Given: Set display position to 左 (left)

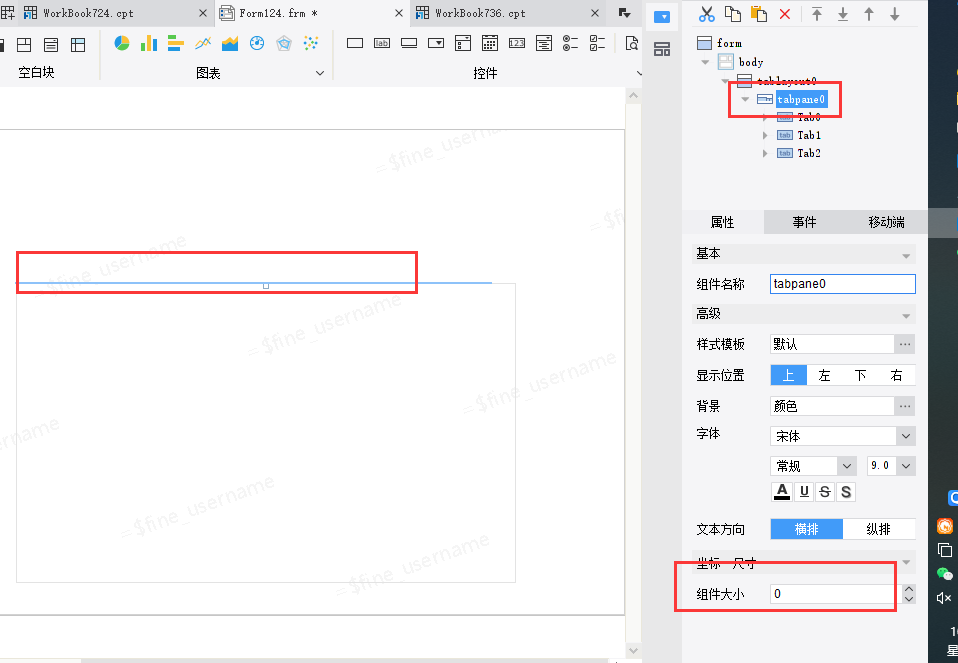Looking at the screenshot, I should (825, 375).
